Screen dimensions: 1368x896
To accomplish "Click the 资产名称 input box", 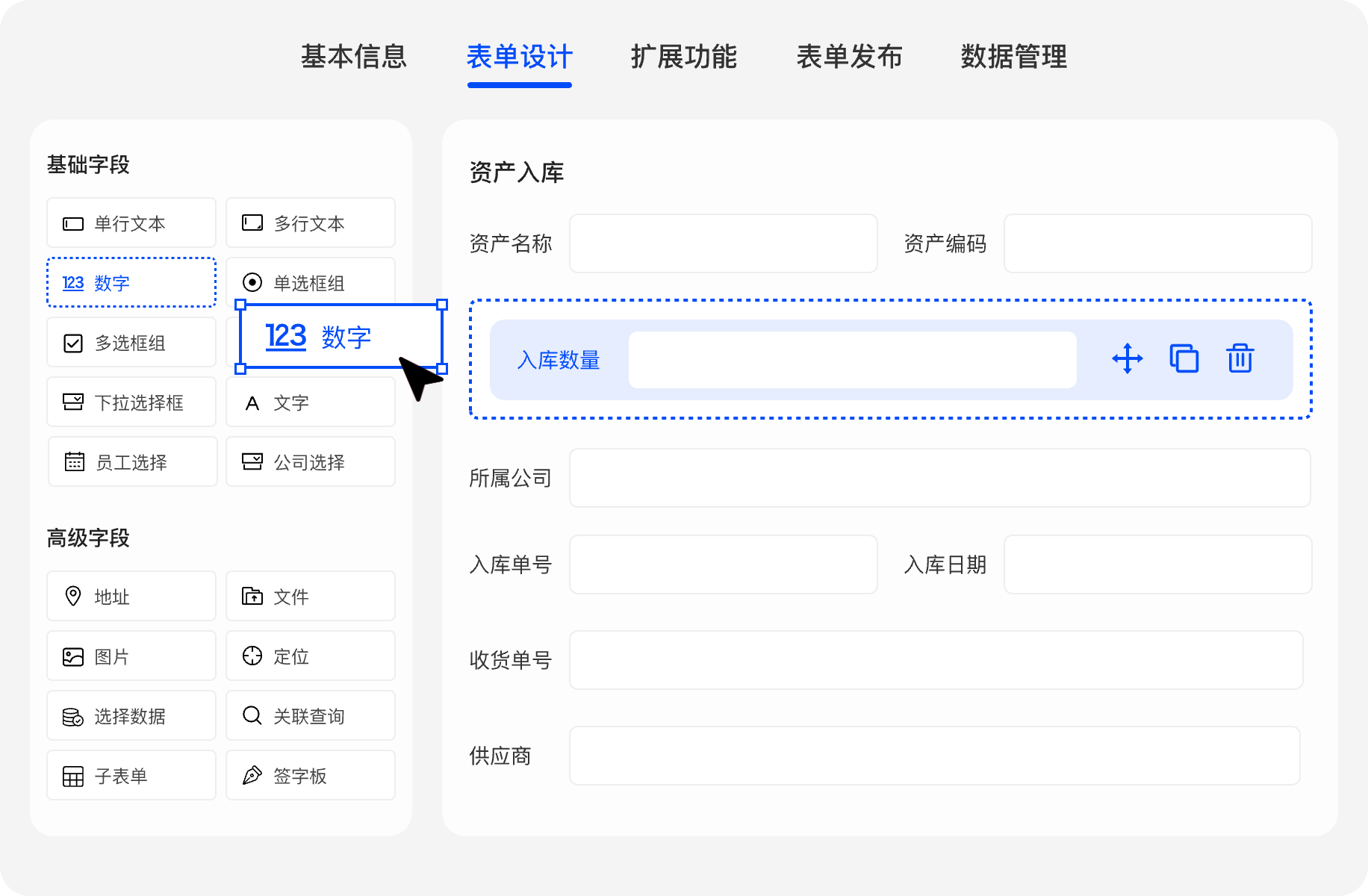I will point(723,243).
